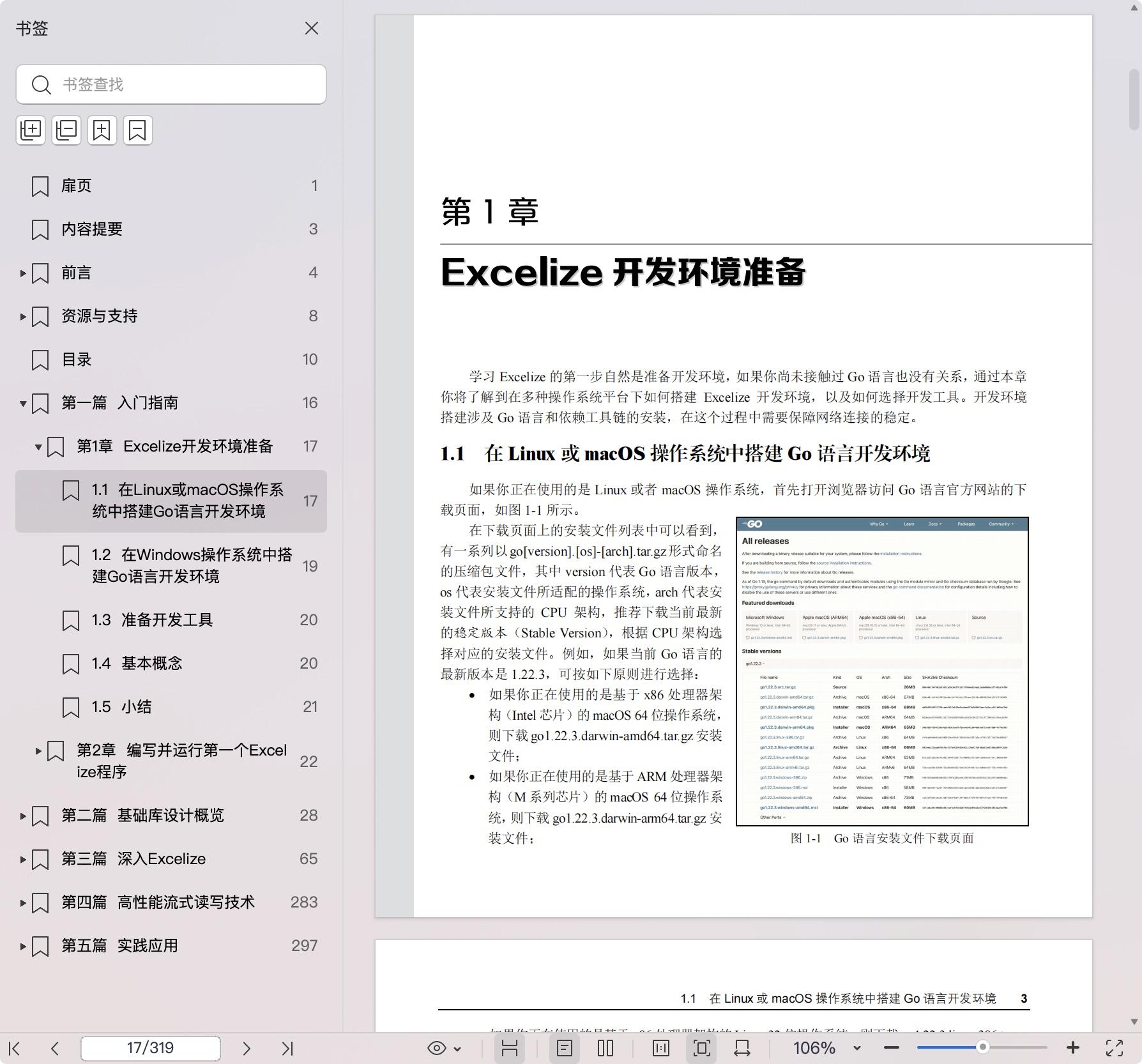Image resolution: width=1142 pixels, height=1064 pixels.
Task: Toggle eye-care view mode icon
Action: click(437, 1048)
